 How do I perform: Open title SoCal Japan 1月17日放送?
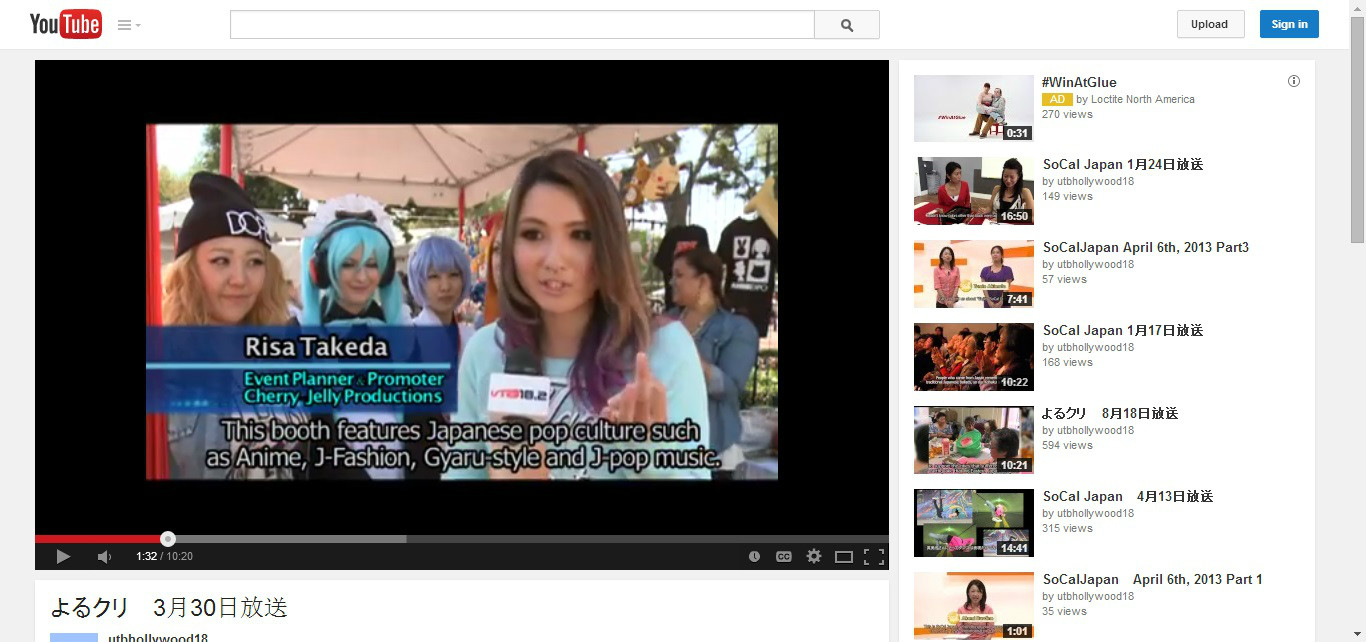tap(1122, 330)
